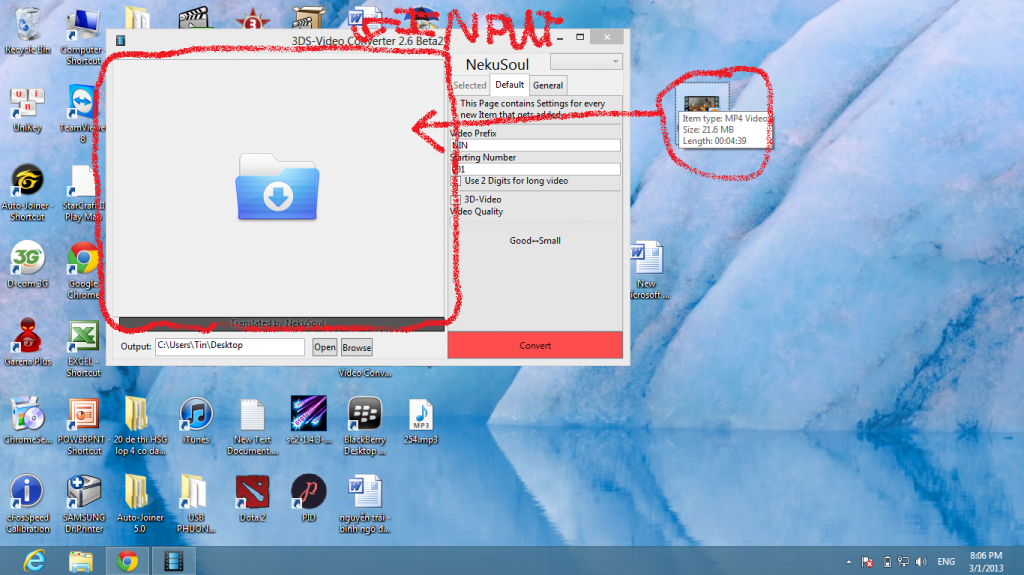Browse for an output folder
This screenshot has width=1024, height=575.
pyautogui.click(x=357, y=347)
